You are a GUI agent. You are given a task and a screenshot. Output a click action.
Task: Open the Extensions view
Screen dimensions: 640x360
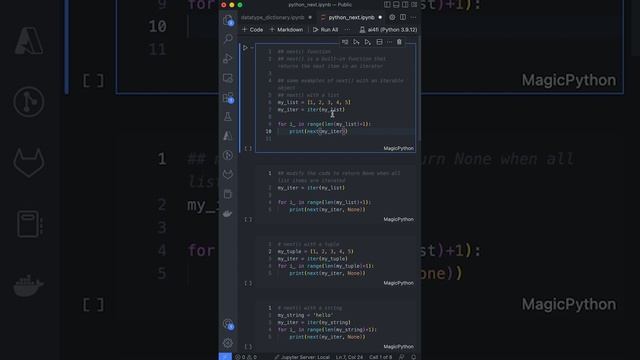pyautogui.click(x=228, y=98)
